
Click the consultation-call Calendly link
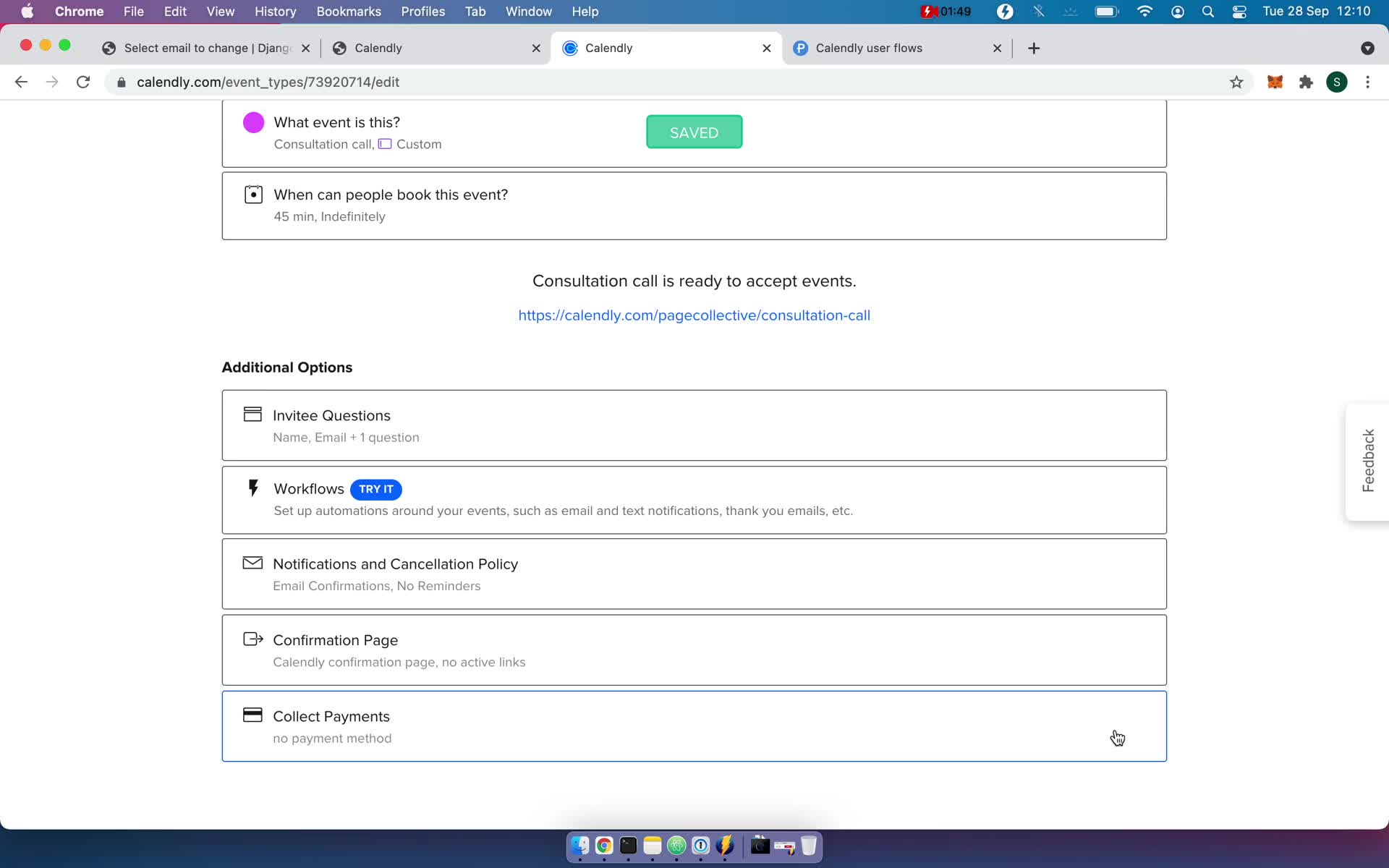click(694, 315)
